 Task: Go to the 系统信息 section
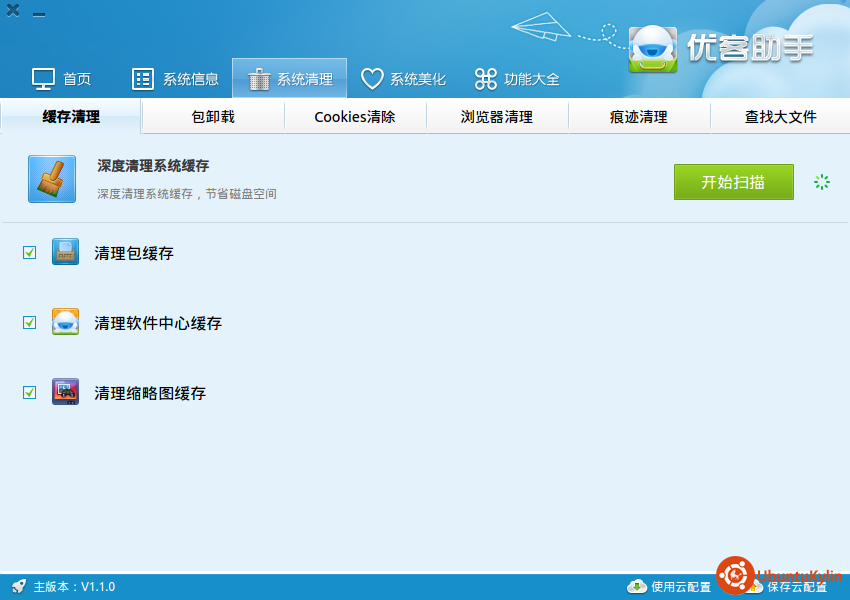coord(175,79)
